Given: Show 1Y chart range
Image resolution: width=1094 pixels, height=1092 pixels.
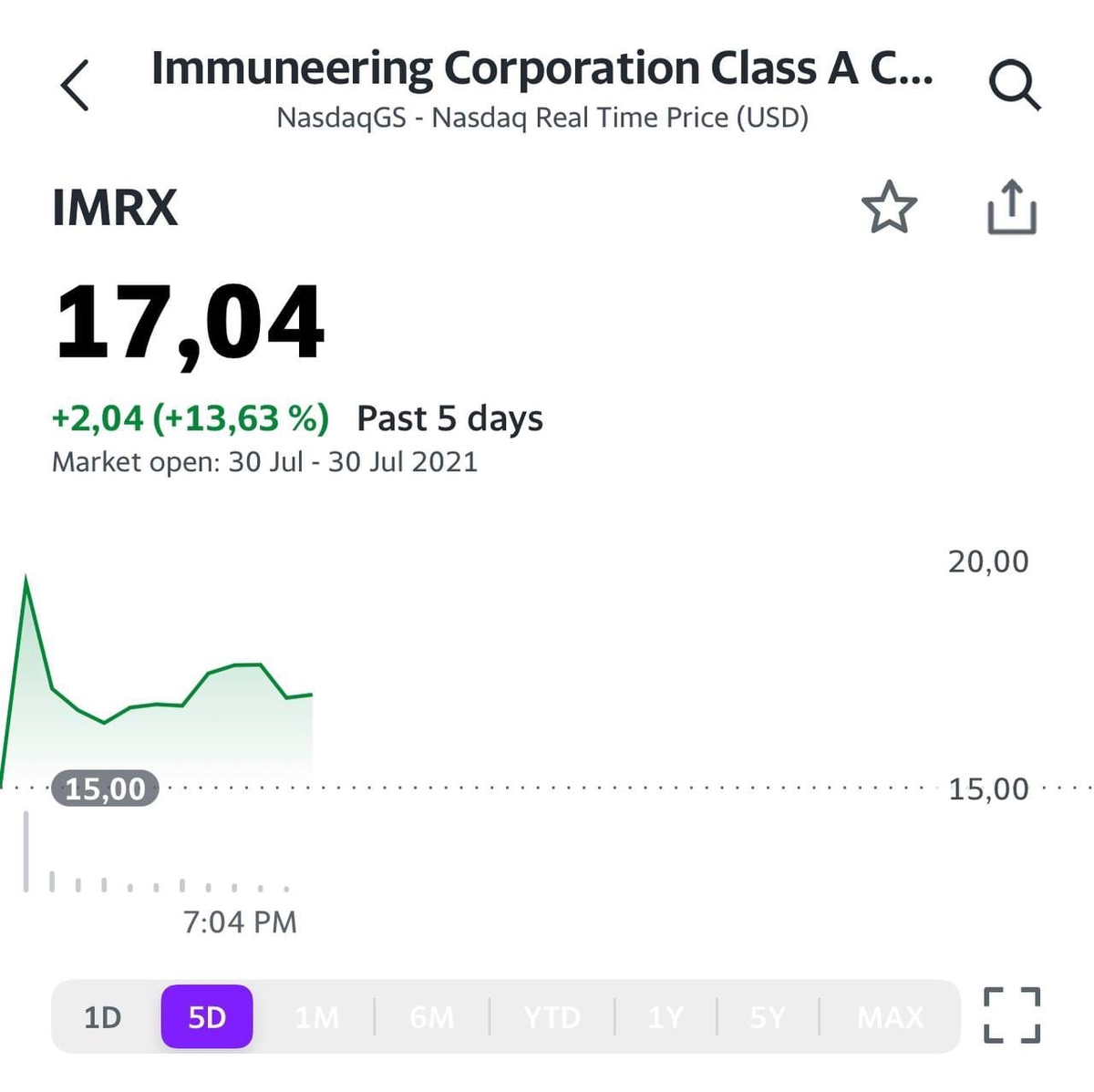Looking at the screenshot, I should pyautogui.click(x=666, y=1017).
